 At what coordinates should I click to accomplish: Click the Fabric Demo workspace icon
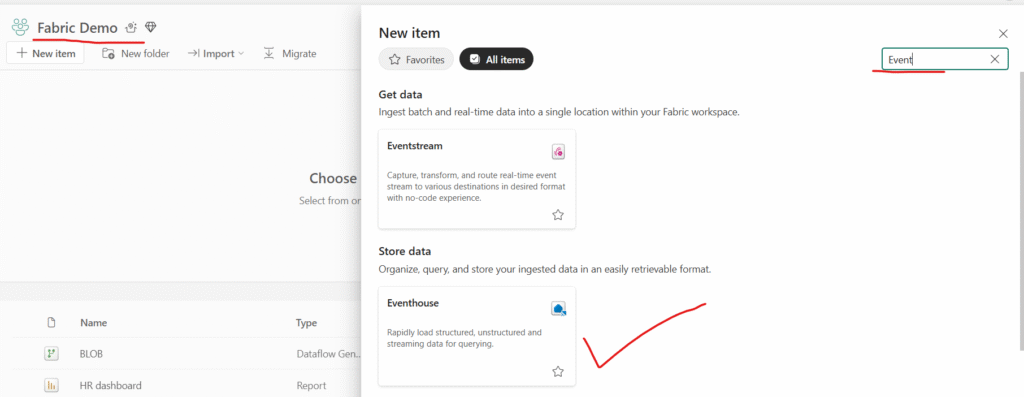click(20, 27)
